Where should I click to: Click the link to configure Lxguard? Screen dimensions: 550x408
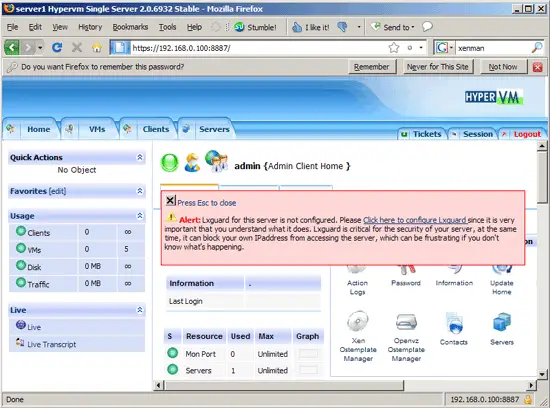pyautogui.click(x=415, y=220)
